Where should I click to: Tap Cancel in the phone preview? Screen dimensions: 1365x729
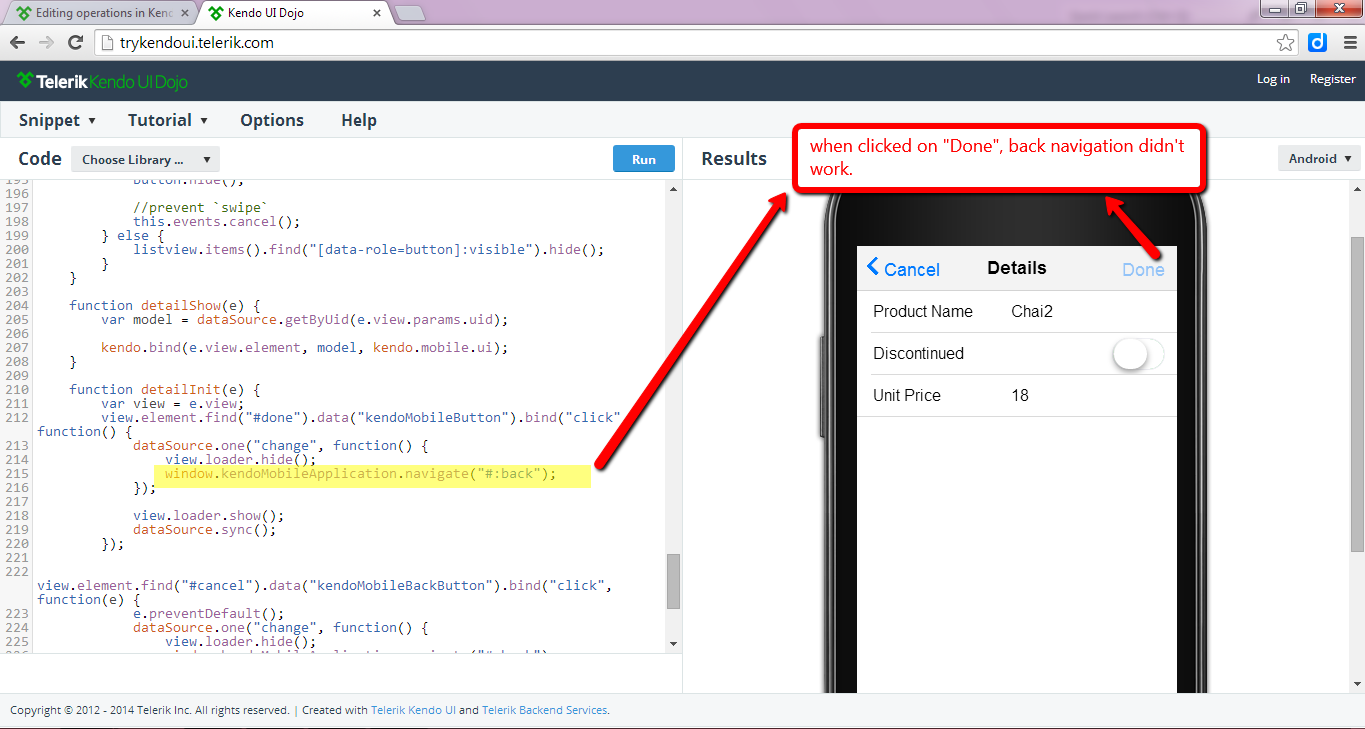pos(903,268)
